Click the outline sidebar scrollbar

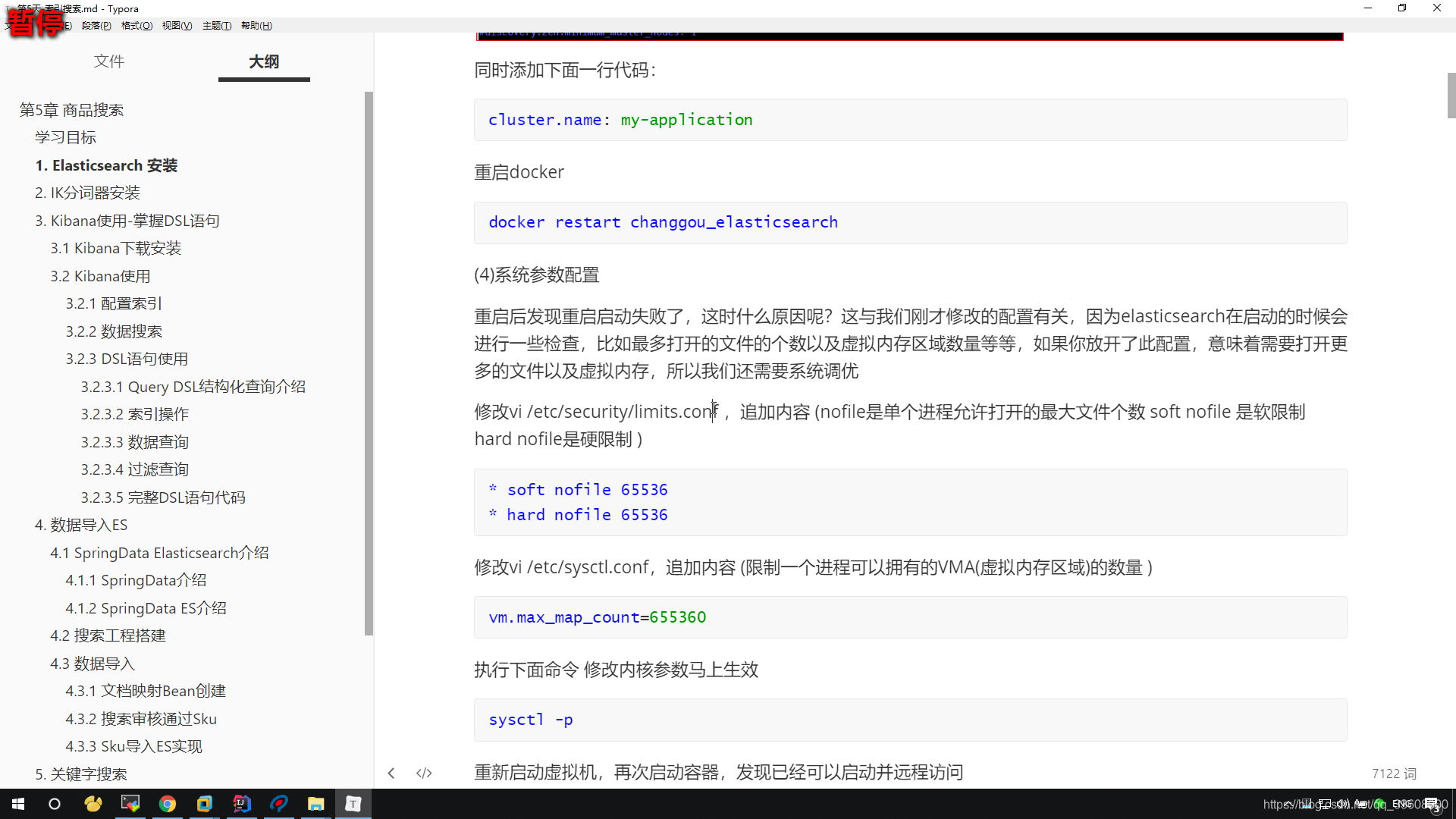pyautogui.click(x=369, y=363)
